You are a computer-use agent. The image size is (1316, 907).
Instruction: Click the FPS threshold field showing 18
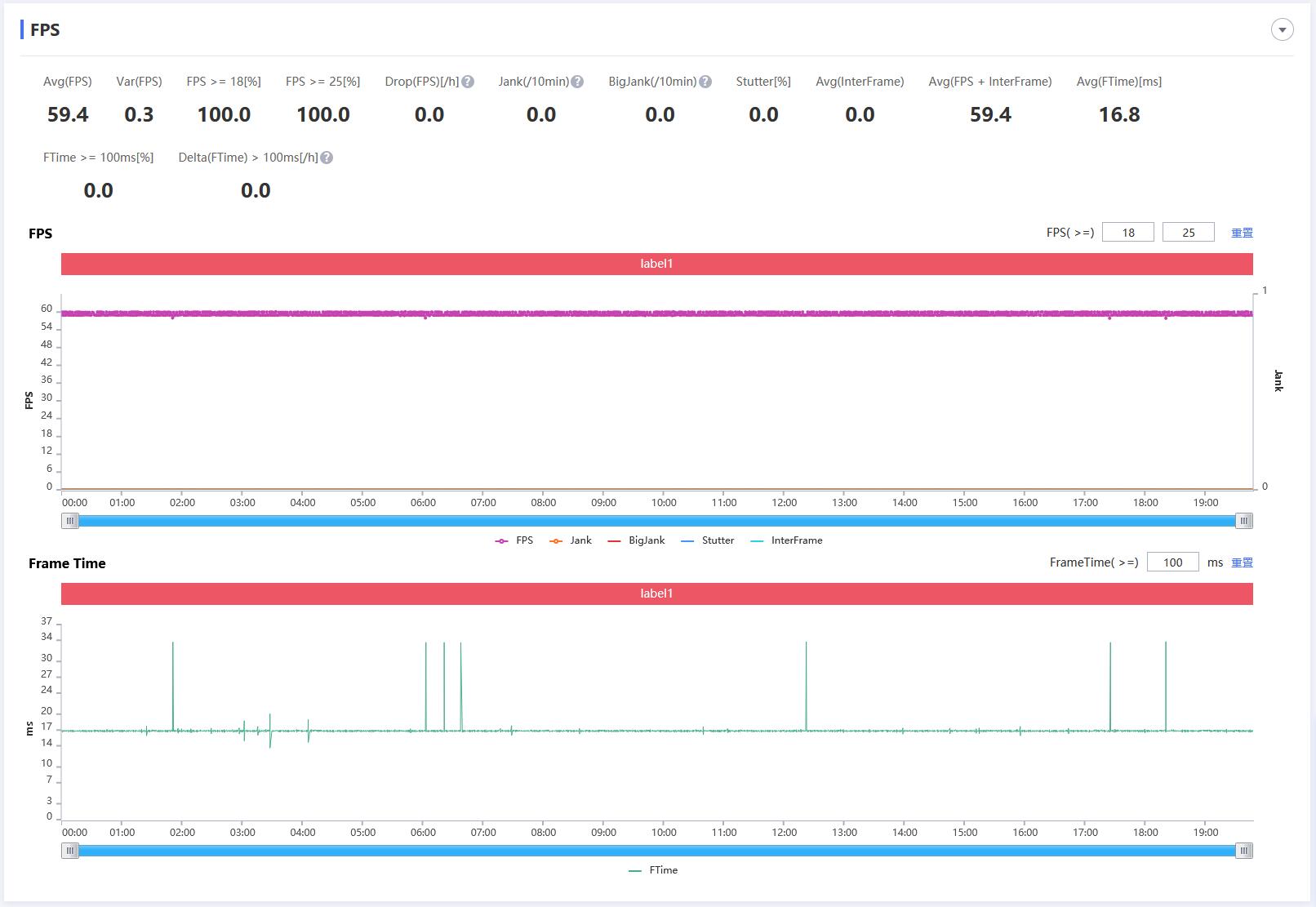1127,233
